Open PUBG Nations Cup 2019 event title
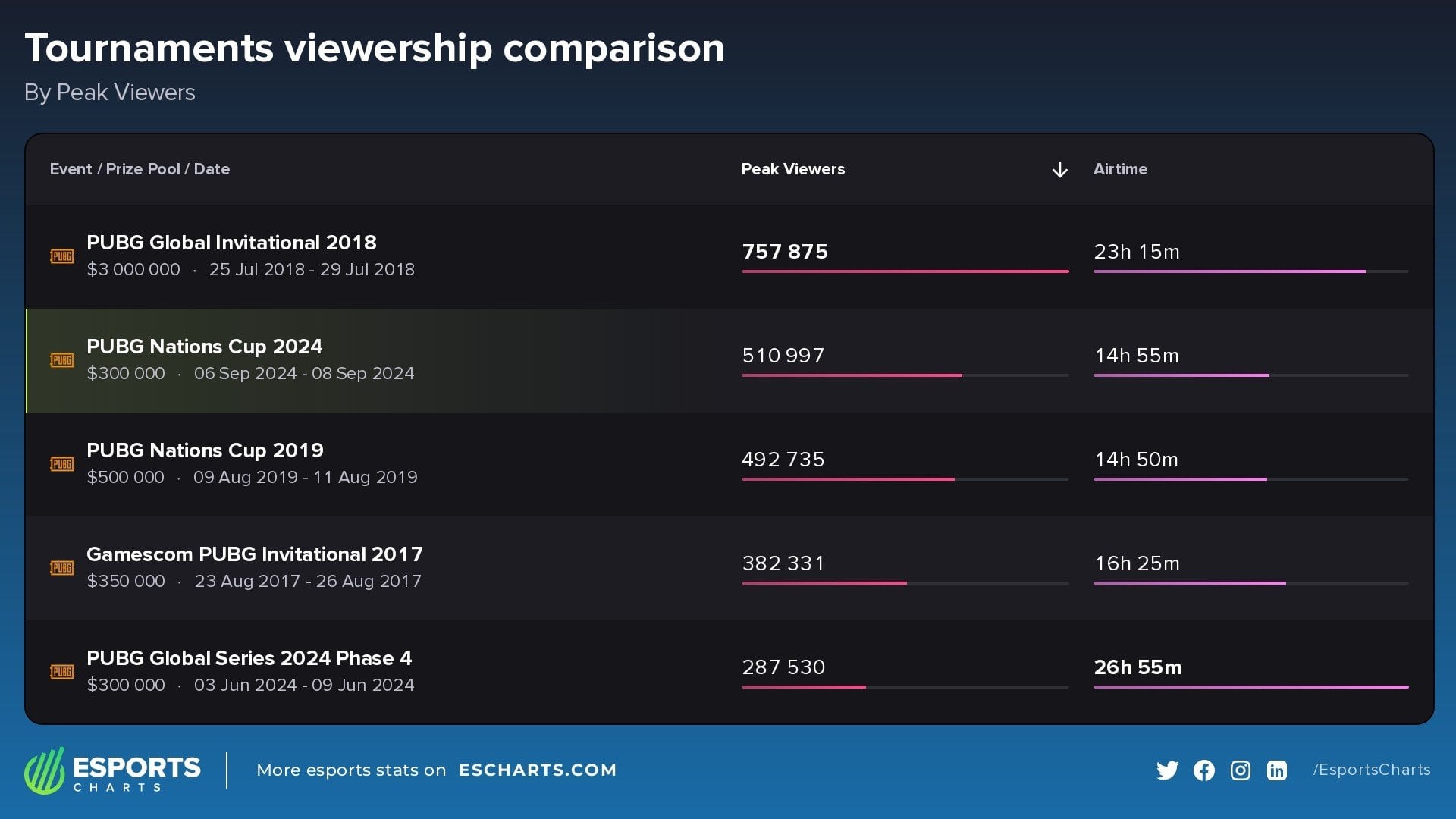This screenshot has height=819, width=1456. point(205,450)
